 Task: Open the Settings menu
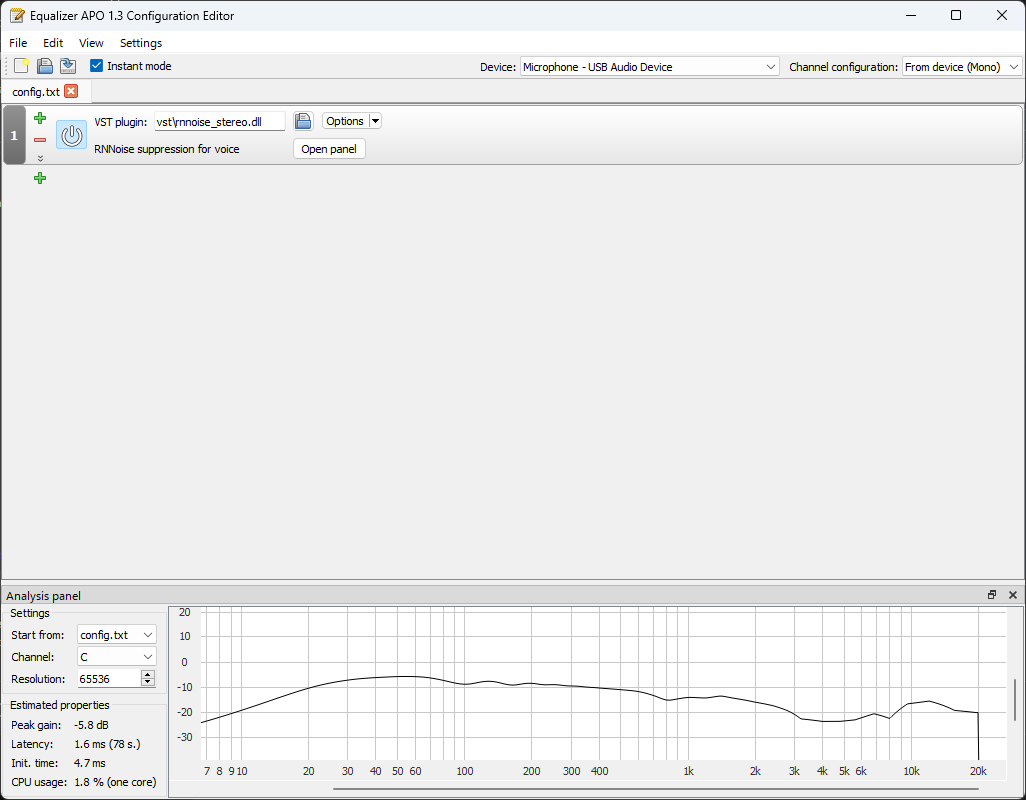pyautogui.click(x=140, y=43)
